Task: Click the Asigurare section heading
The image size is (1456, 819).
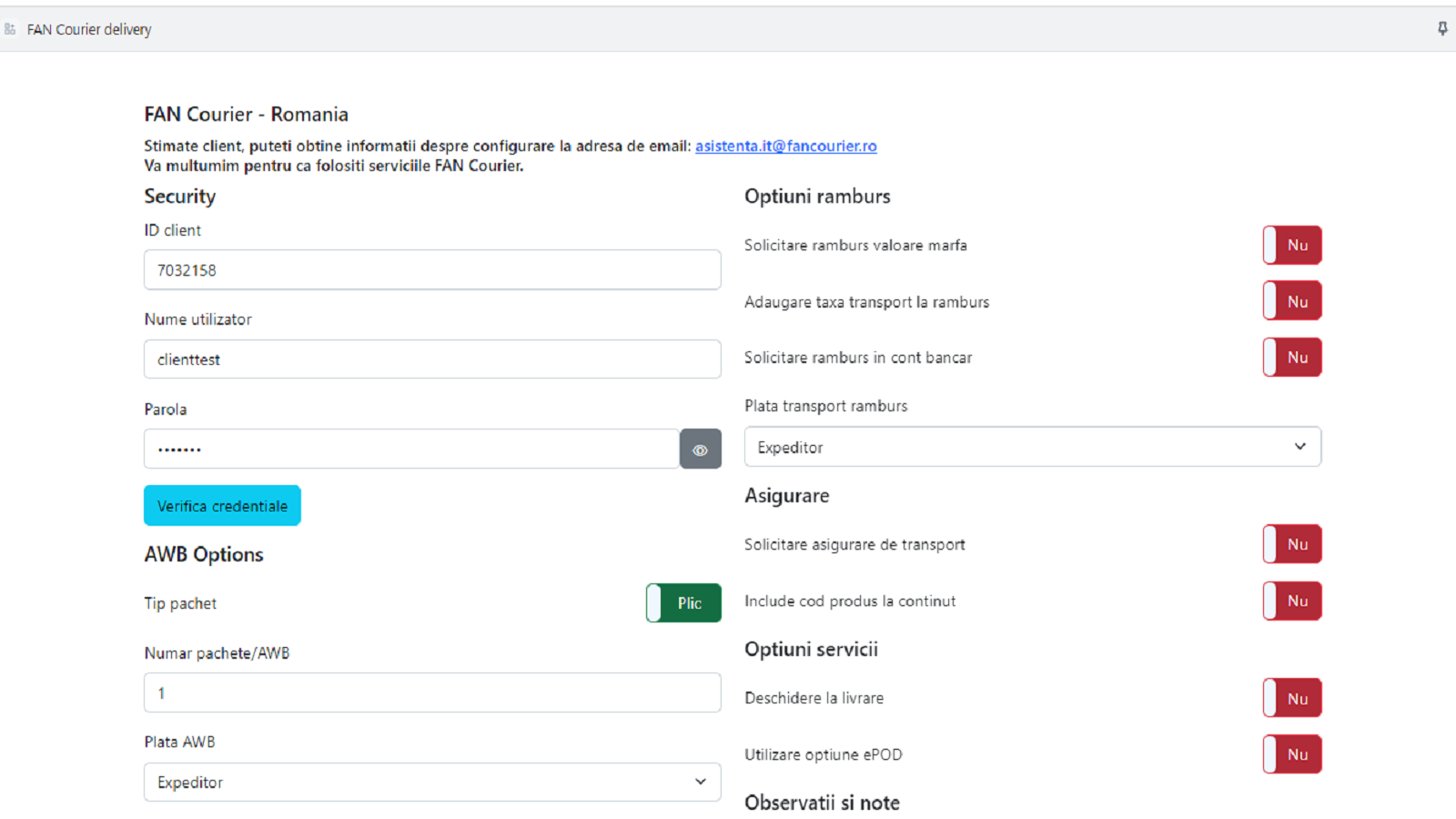Action: [x=787, y=496]
